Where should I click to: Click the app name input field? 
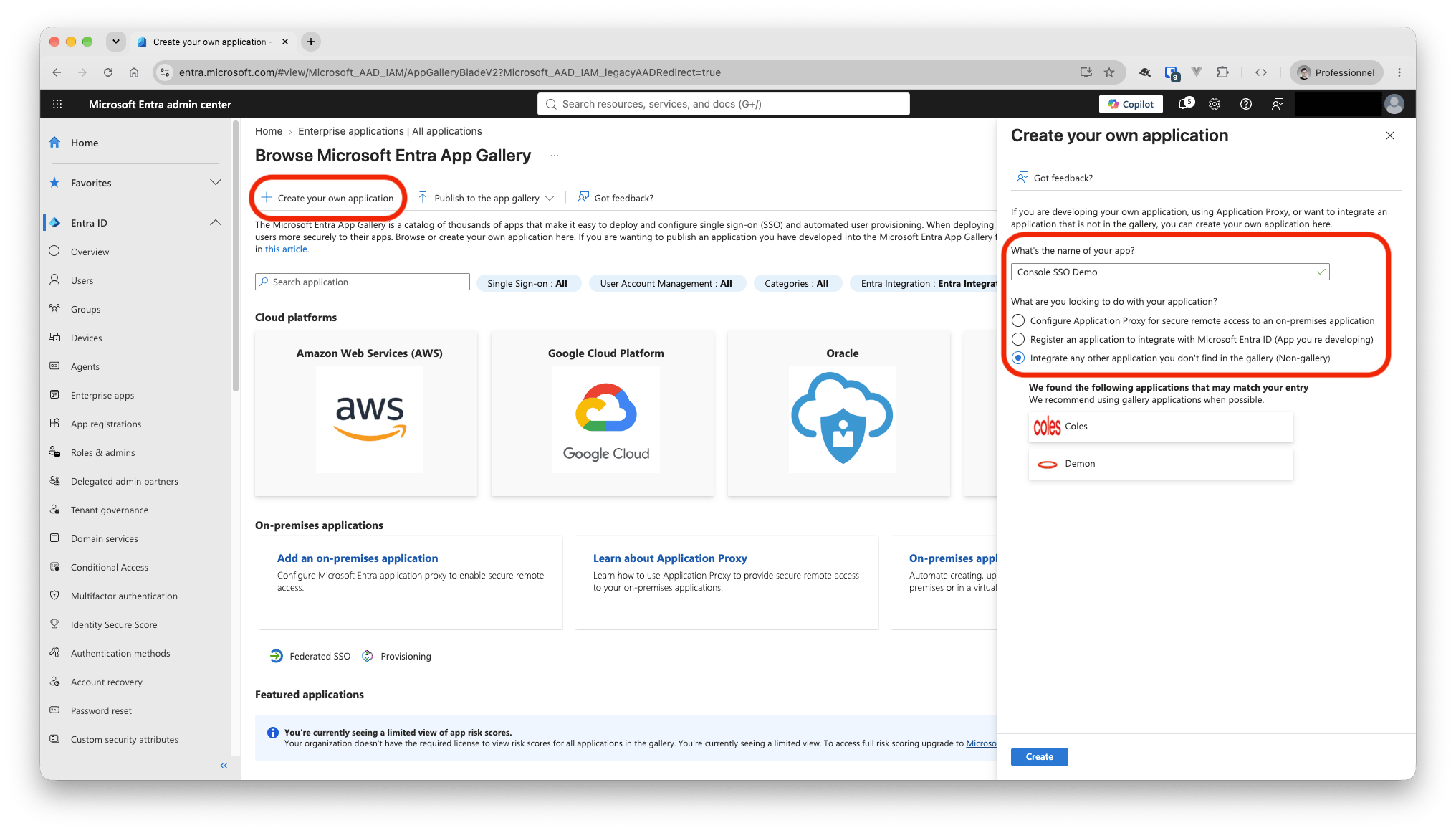pos(1169,272)
